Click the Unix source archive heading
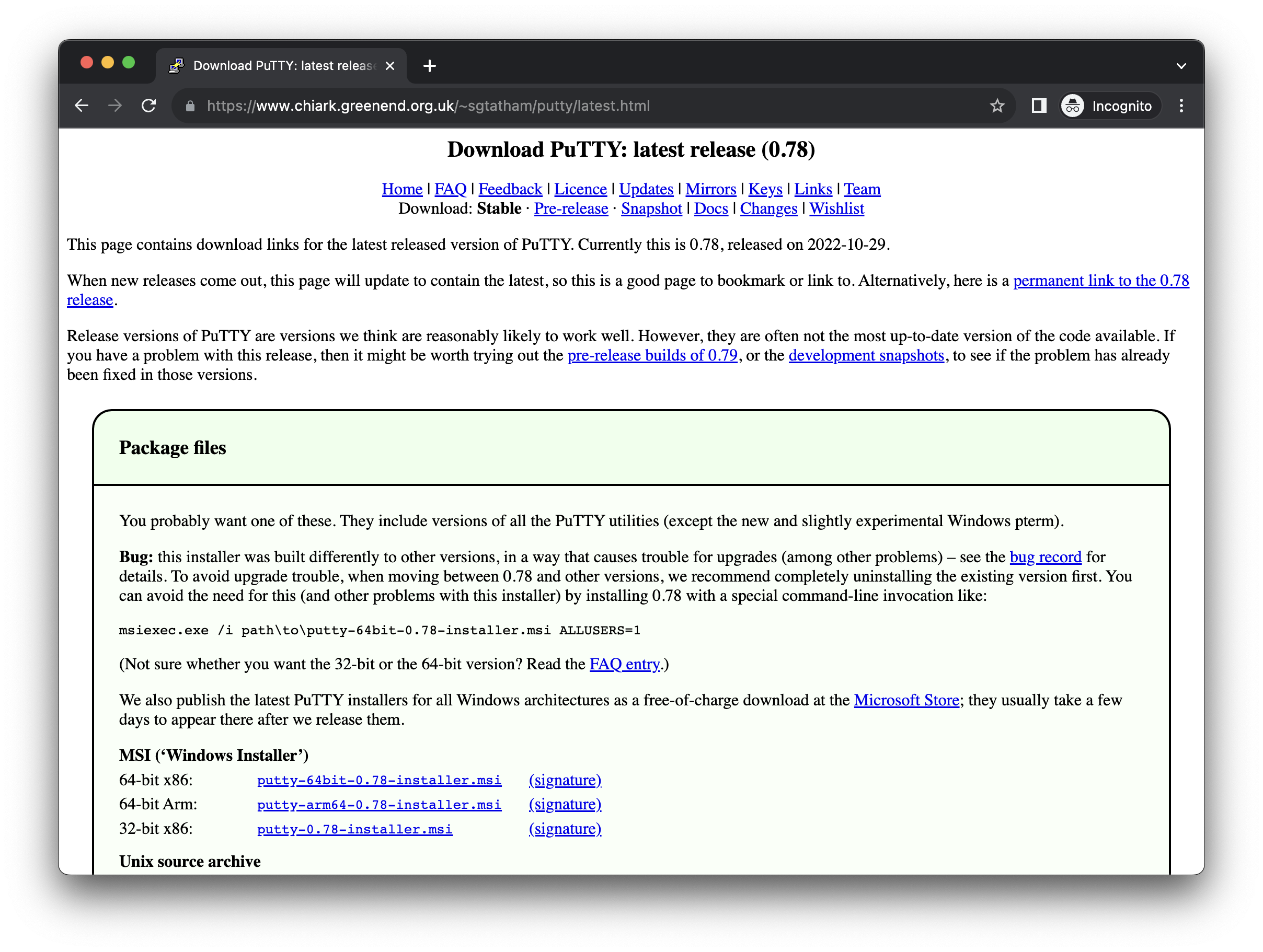This screenshot has width=1263, height=952. tap(190, 862)
